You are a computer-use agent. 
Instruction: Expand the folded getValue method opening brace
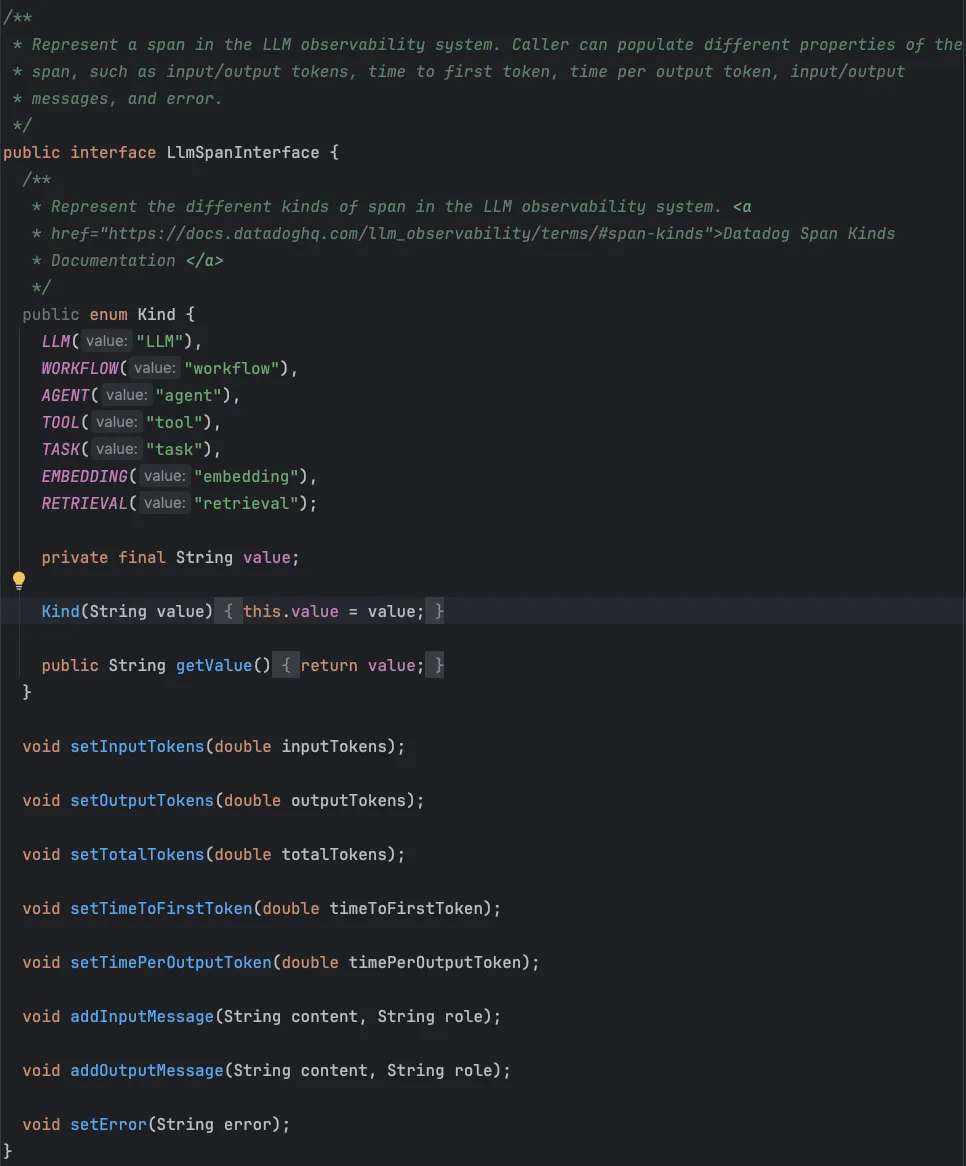coord(286,666)
